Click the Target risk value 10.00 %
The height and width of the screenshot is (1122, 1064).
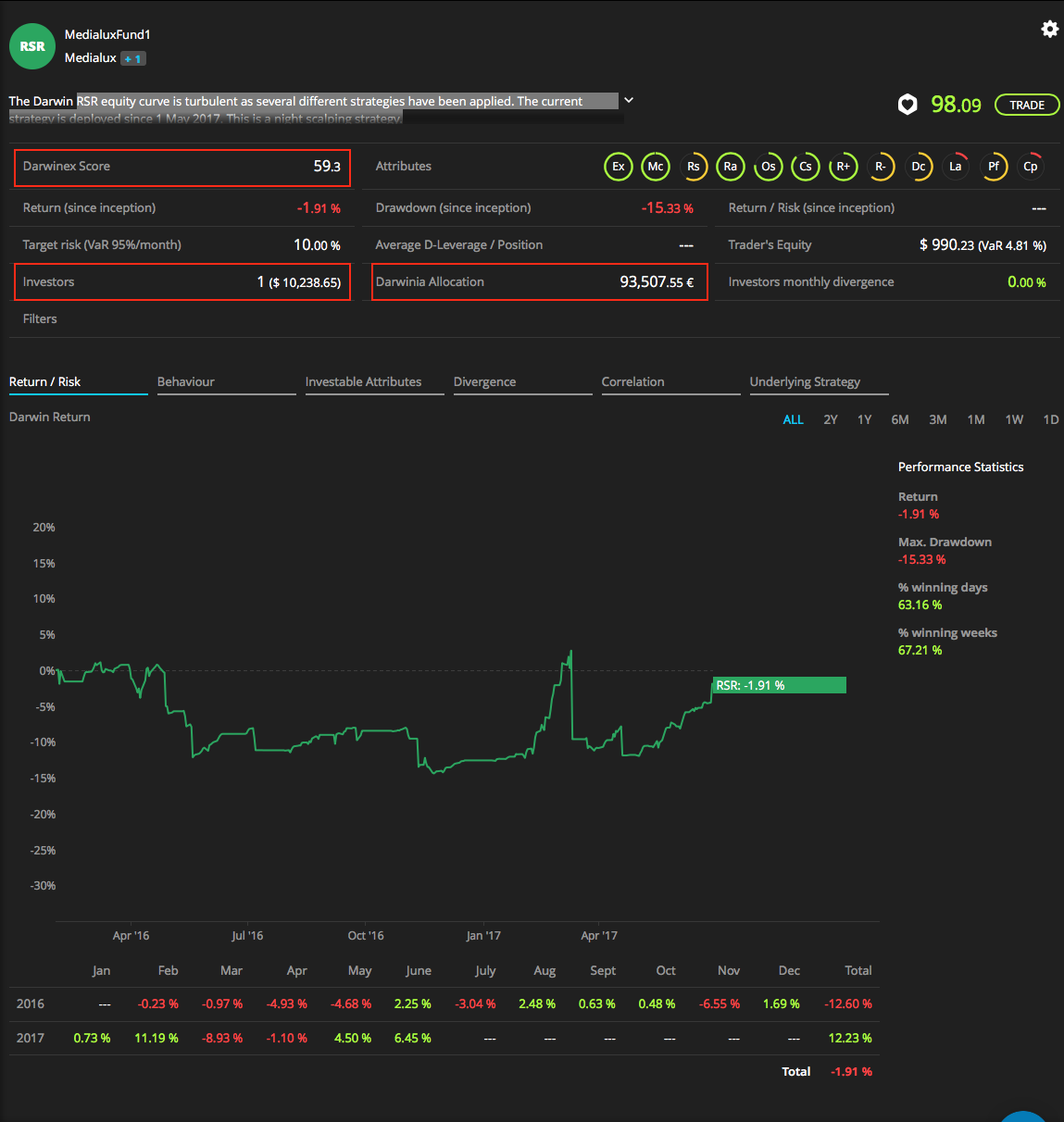pos(317,245)
